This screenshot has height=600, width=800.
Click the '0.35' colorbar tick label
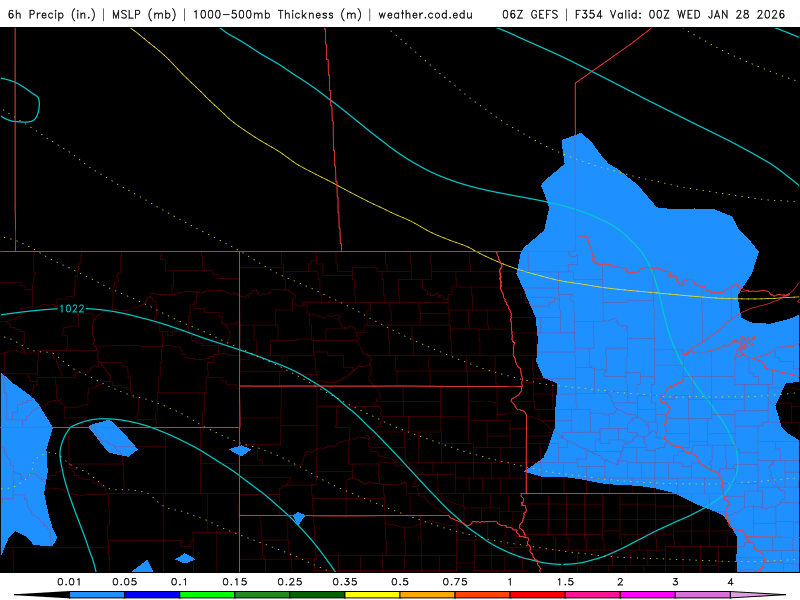tap(345, 582)
